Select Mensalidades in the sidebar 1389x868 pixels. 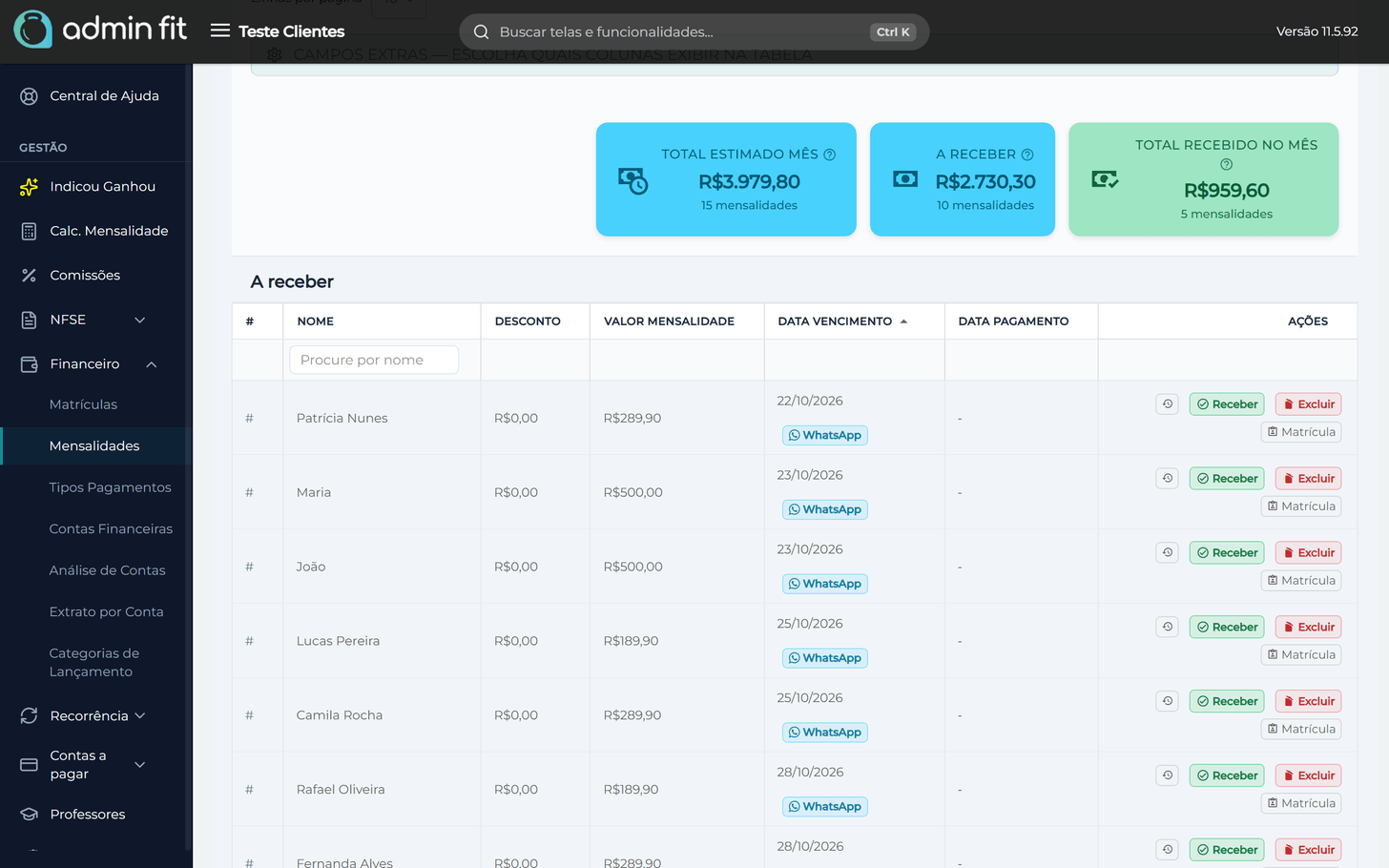[94, 446]
